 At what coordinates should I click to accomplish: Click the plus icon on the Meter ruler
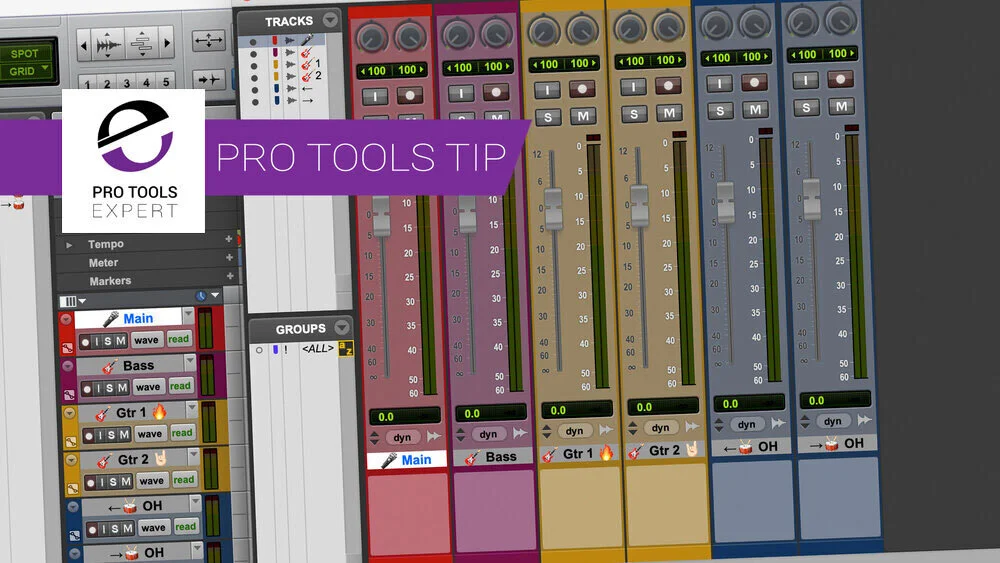230,257
